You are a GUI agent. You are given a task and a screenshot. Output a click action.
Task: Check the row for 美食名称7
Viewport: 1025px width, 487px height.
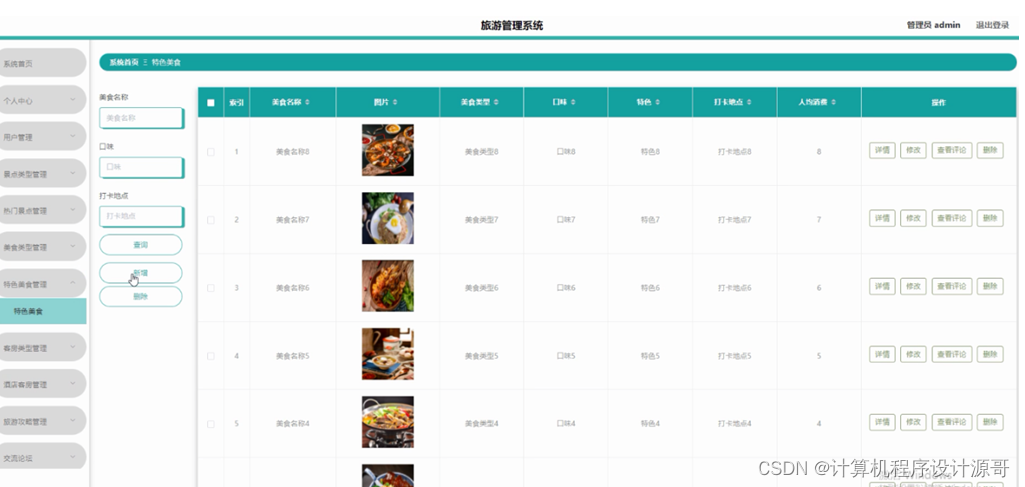(x=210, y=220)
